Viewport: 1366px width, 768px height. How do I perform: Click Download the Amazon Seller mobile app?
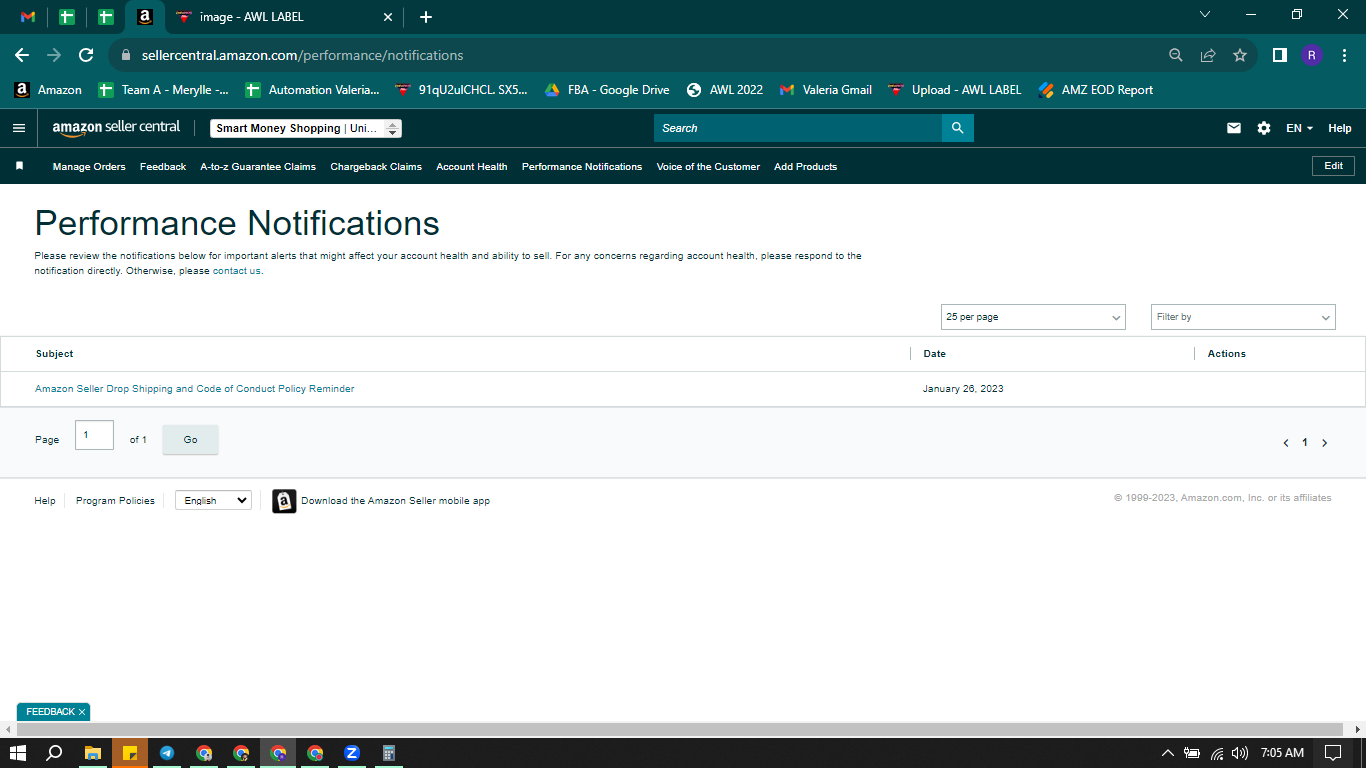[395, 501]
